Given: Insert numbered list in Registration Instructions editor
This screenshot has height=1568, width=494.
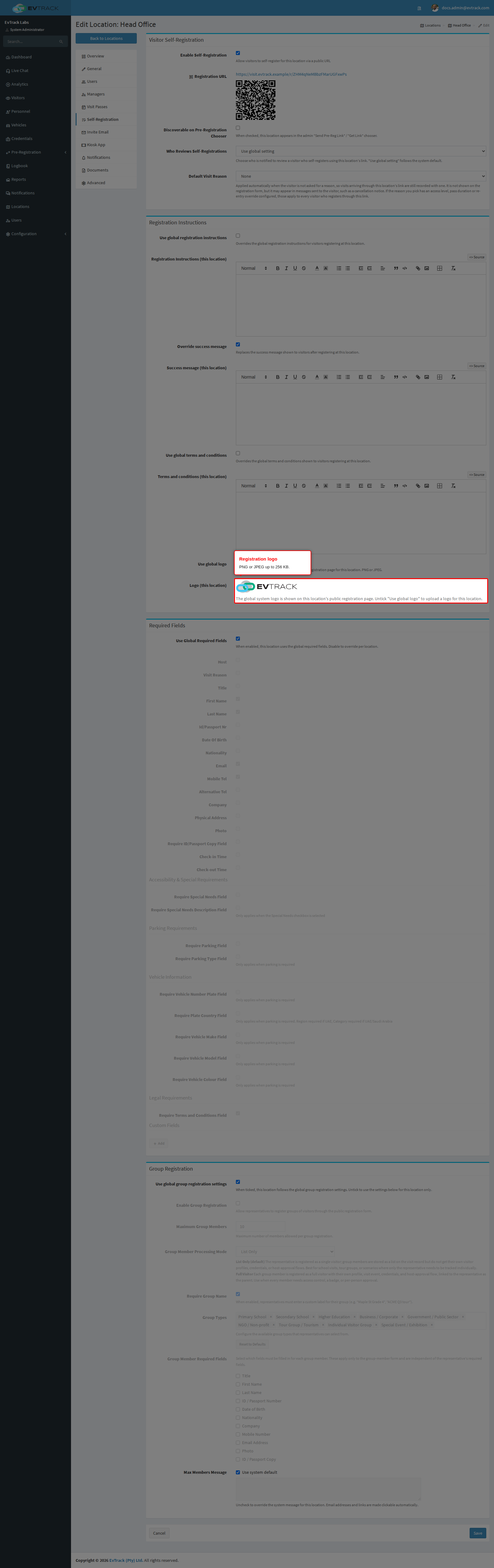Looking at the screenshot, I should coord(339,269).
